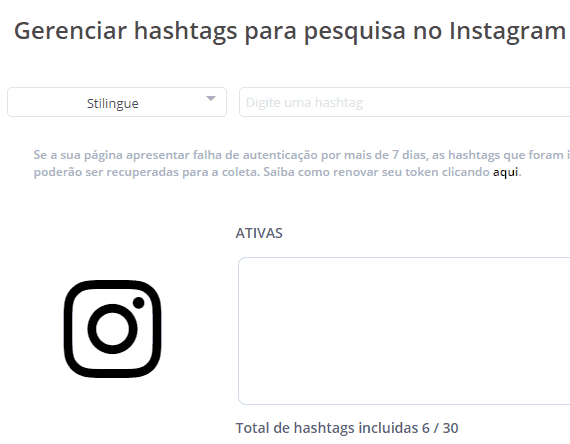Click the "Gerenciar hashtags para pesquisa no Instagram" heading

(290, 31)
